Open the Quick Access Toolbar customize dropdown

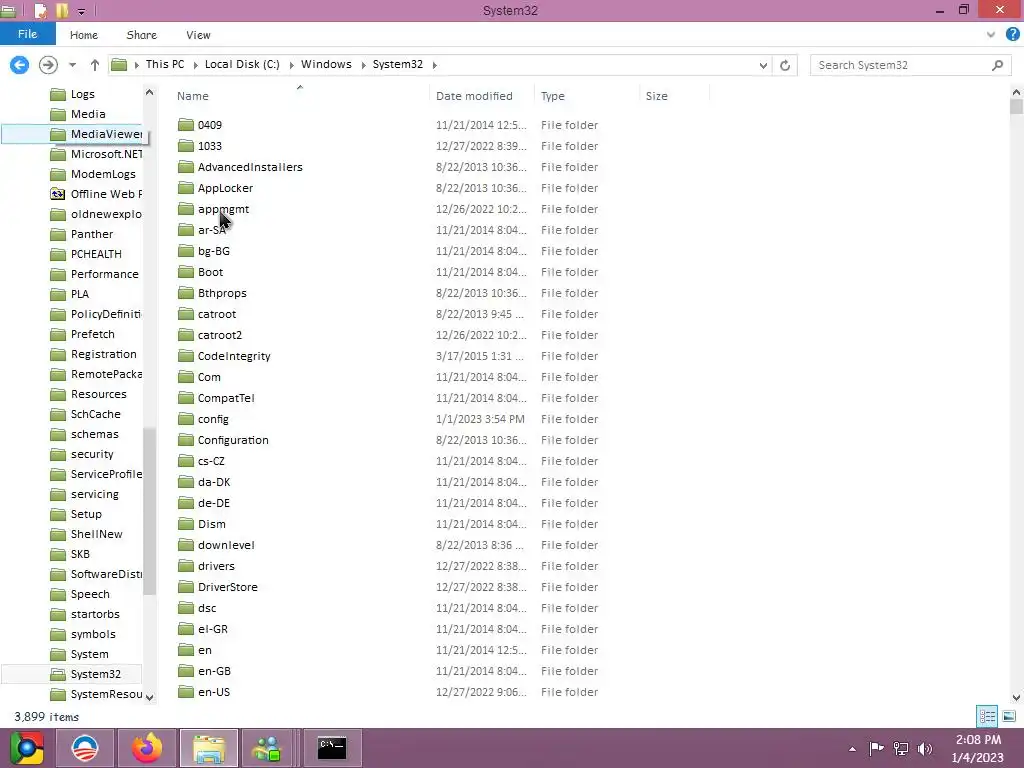click(81, 11)
